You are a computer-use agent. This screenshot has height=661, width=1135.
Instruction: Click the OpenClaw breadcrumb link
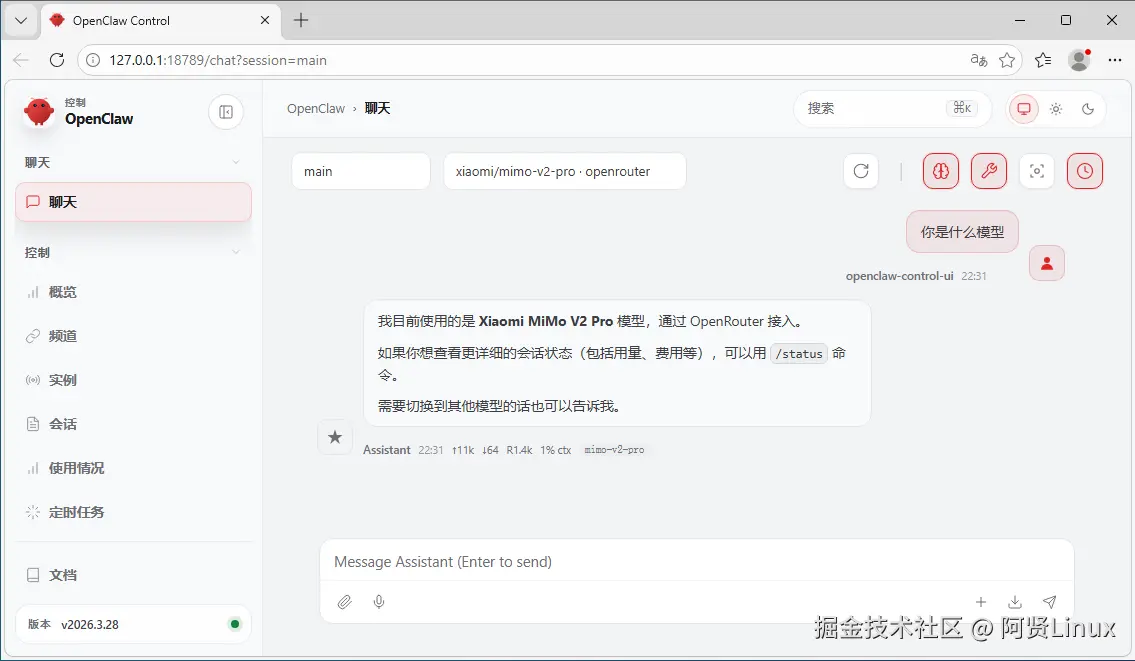[x=316, y=109]
